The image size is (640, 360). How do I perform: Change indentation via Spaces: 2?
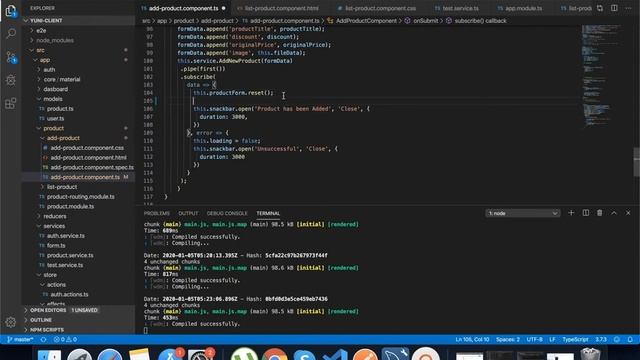point(508,340)
